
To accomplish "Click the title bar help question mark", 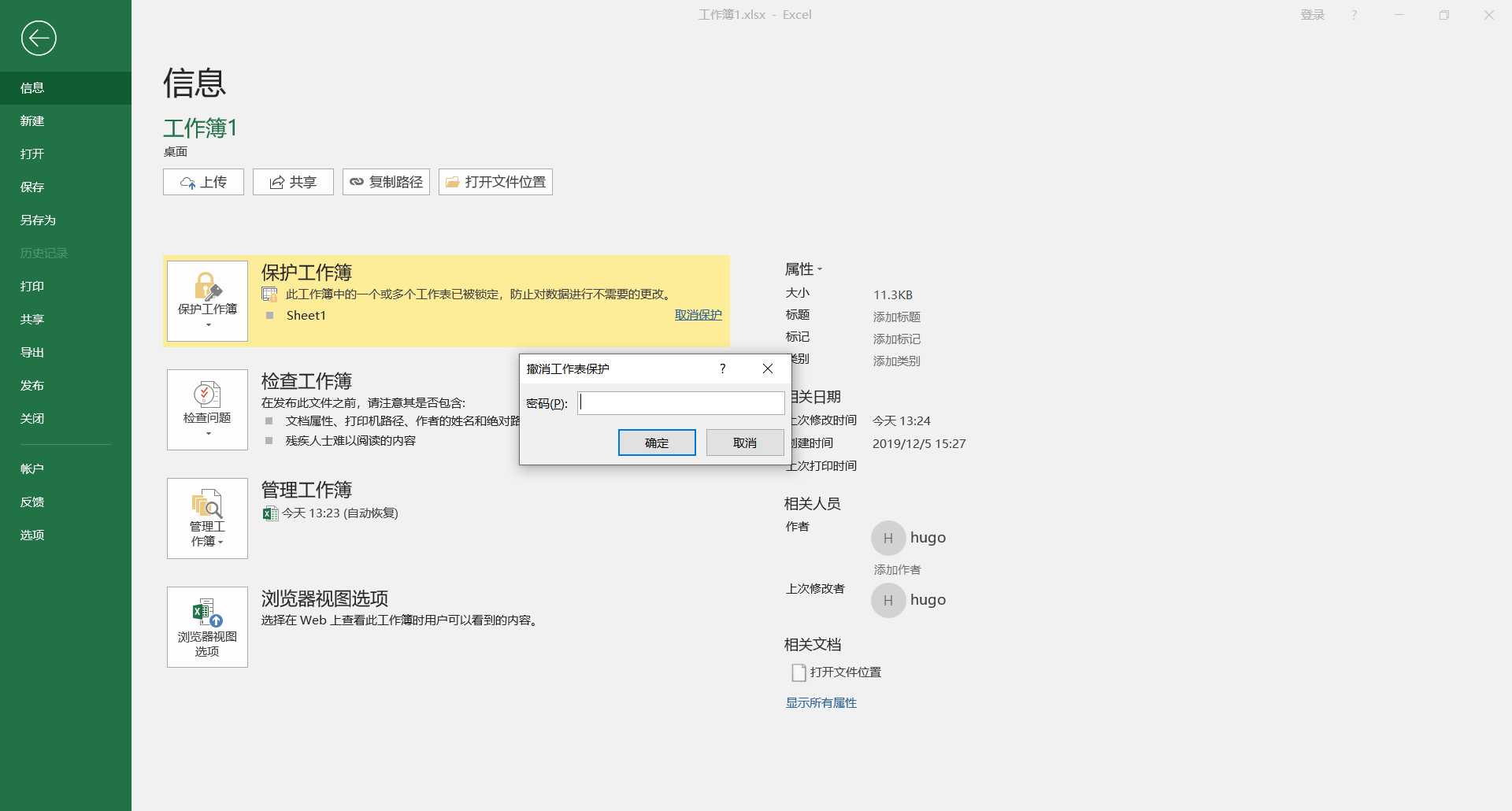I will [1354, 15].
